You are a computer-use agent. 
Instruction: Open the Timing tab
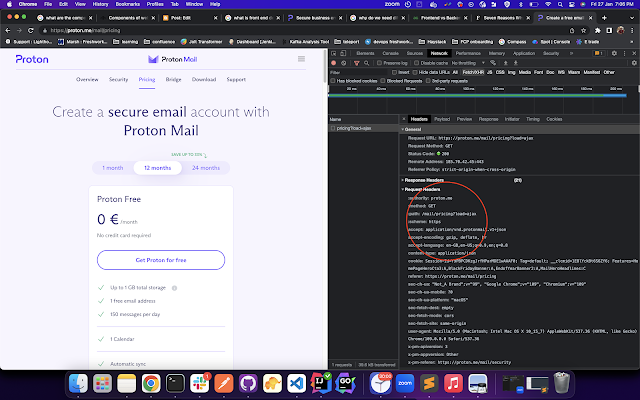coord(533,119)
